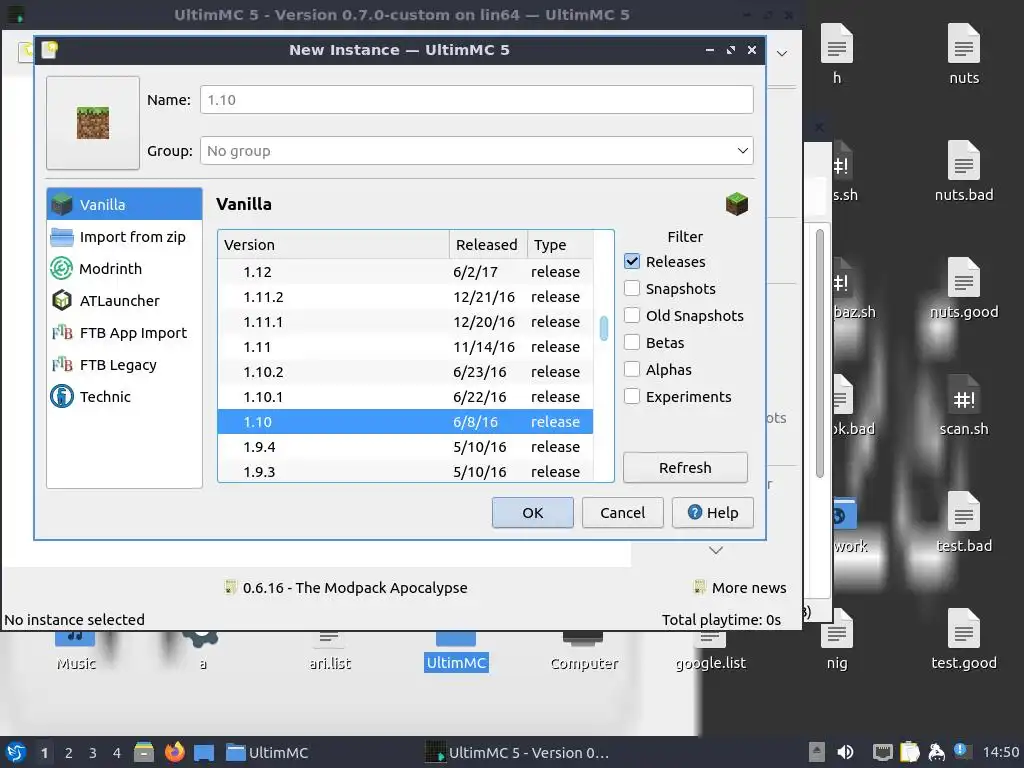Click the main window right scrollbar

click(820, 353)
